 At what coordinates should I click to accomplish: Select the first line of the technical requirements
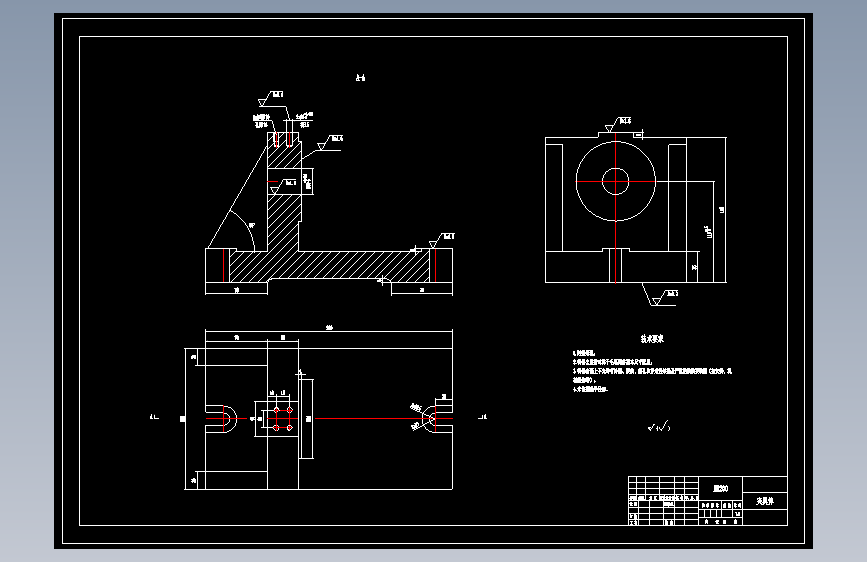[x=584, y=353]
